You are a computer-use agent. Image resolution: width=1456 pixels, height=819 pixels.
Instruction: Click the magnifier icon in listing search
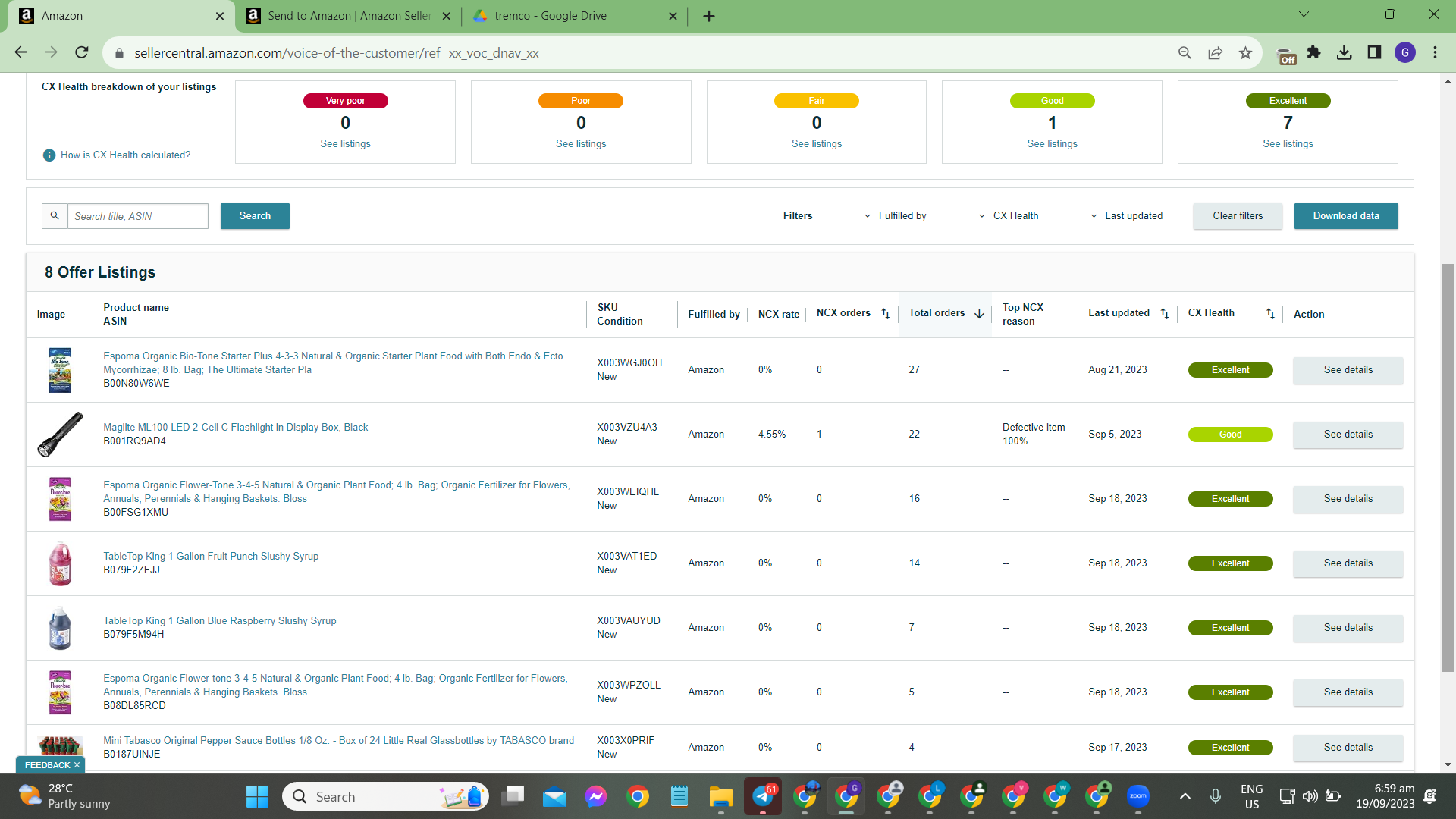[x=55, y=216]
